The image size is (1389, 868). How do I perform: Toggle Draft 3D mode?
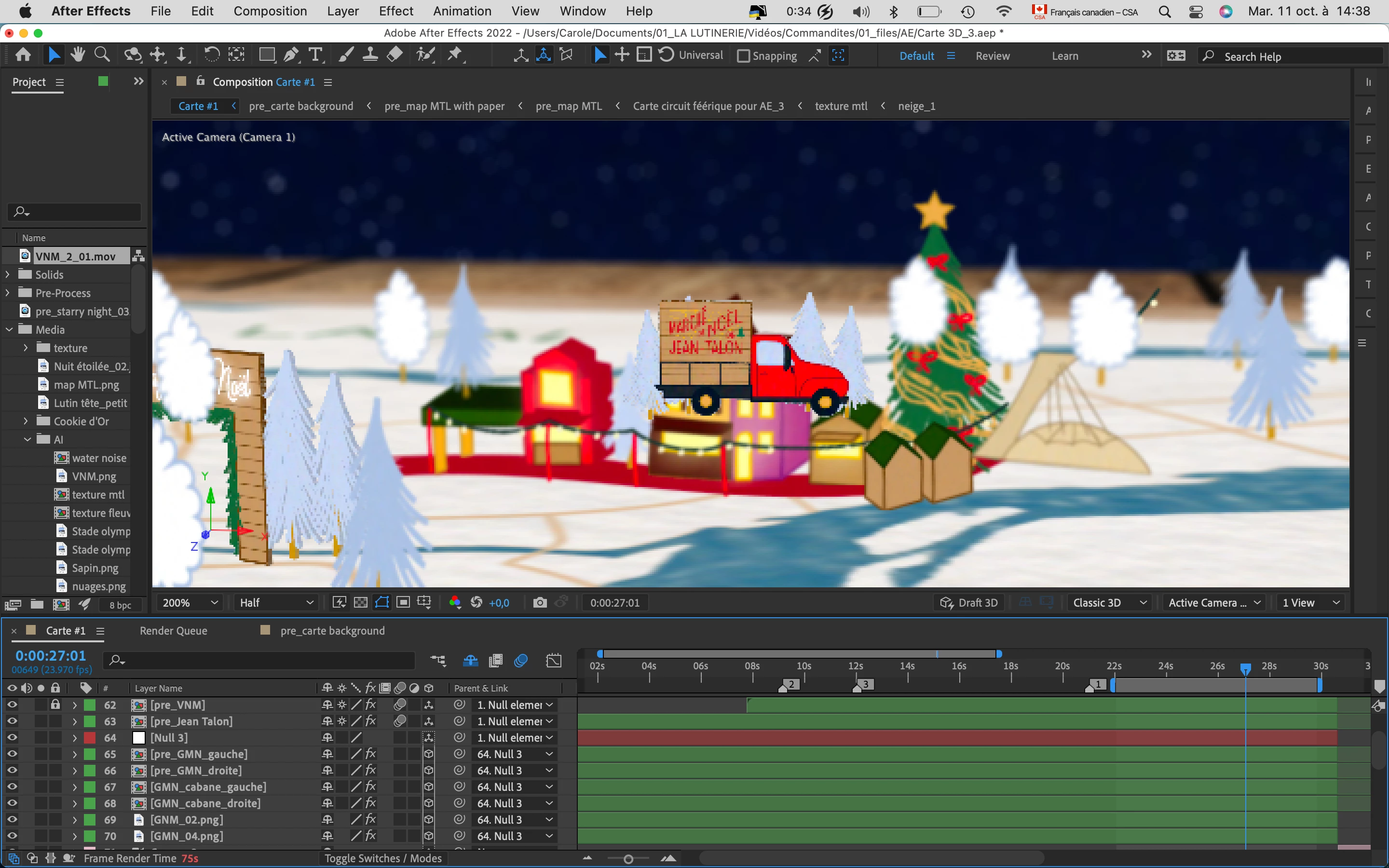point(969,603)
